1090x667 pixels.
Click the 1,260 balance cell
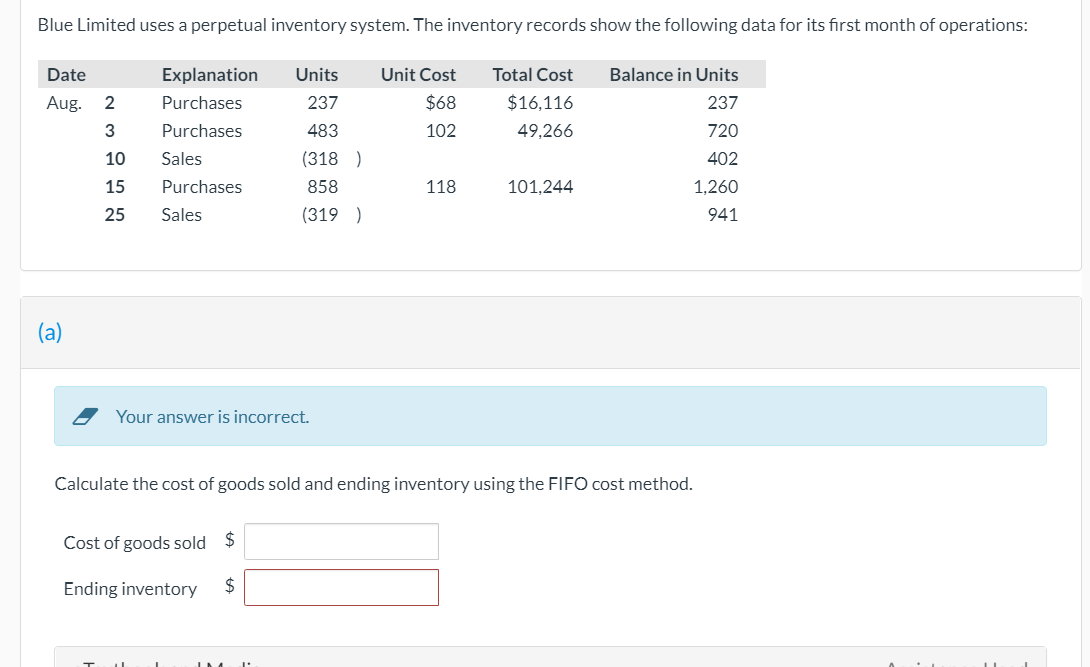(x=716, y=187)
